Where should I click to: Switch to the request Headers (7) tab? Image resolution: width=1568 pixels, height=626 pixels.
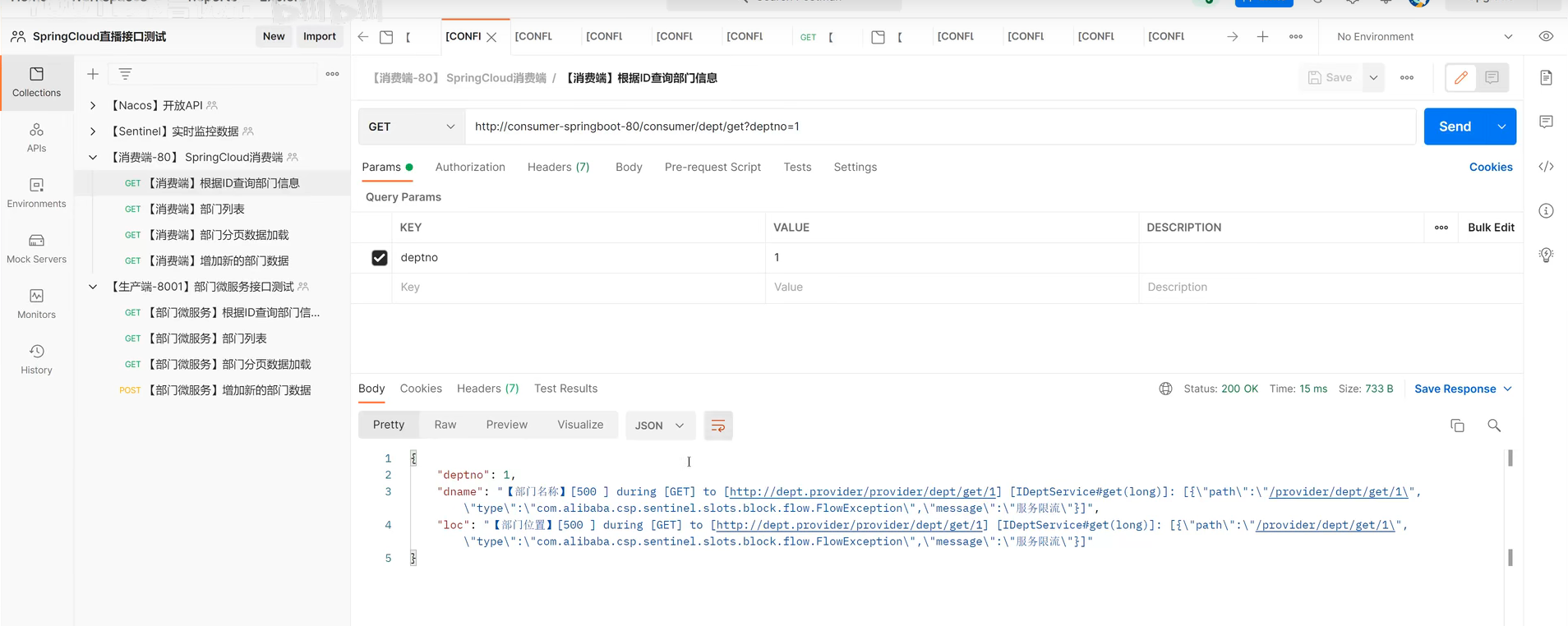pyautogui.click(x=558, y=167)
